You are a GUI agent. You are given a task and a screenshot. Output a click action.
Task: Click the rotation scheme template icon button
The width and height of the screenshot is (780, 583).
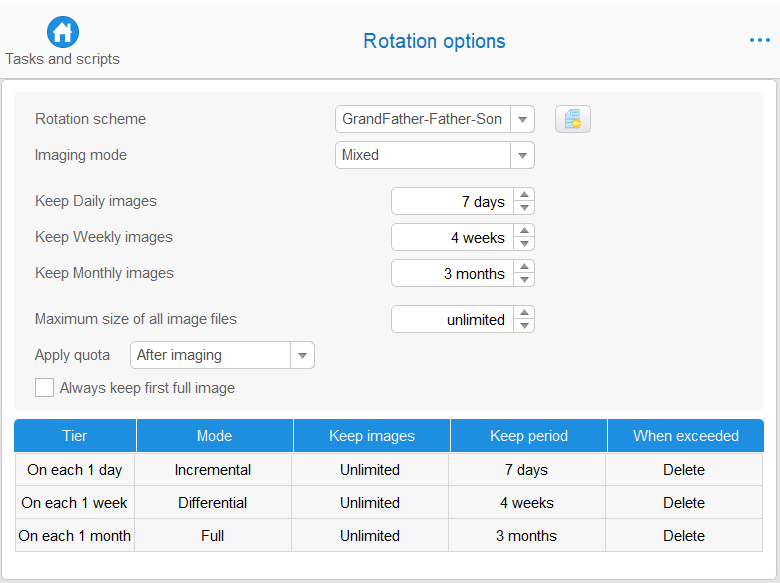(x=573, y=119)
